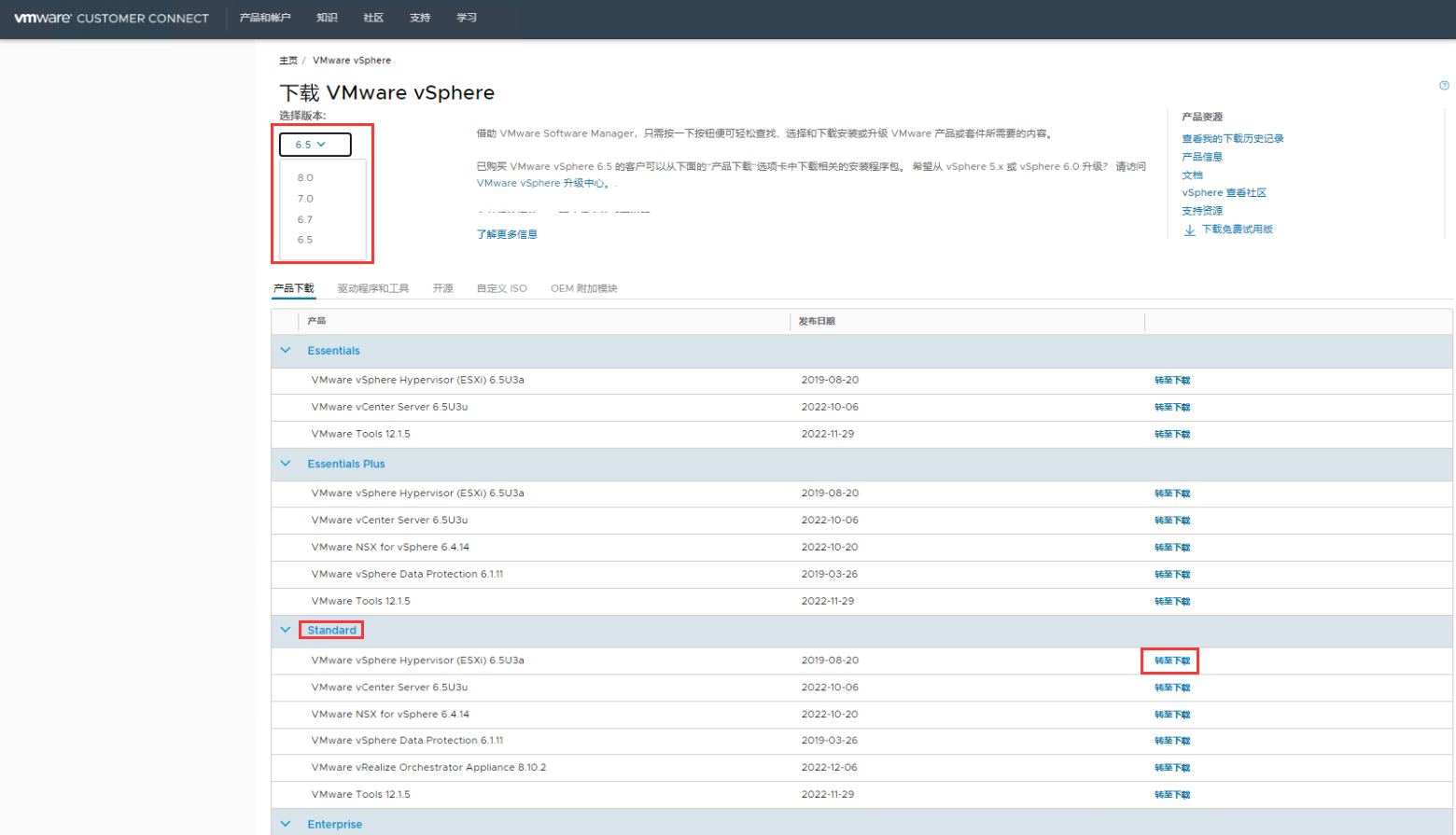Click Essentials VMware vCenter Server 6.5U3u name
1456x835 pixels.
[x=389, y=408]
